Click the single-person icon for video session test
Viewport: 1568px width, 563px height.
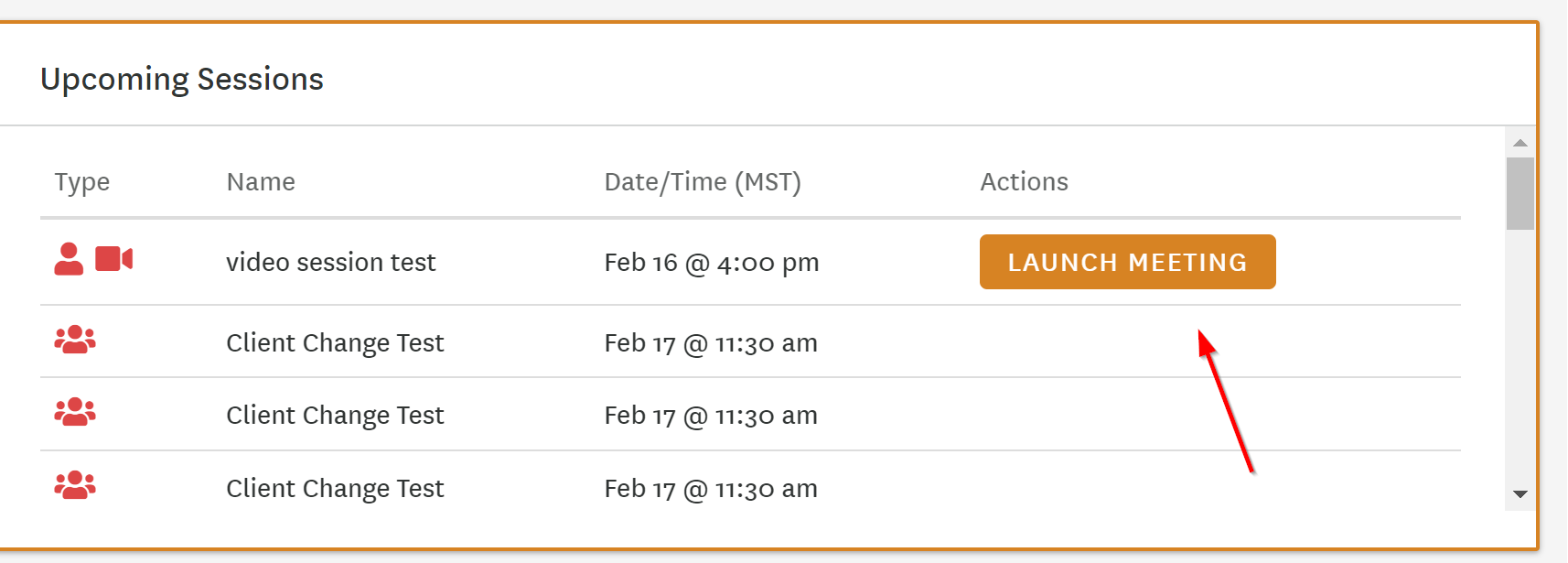click(69, 259)
